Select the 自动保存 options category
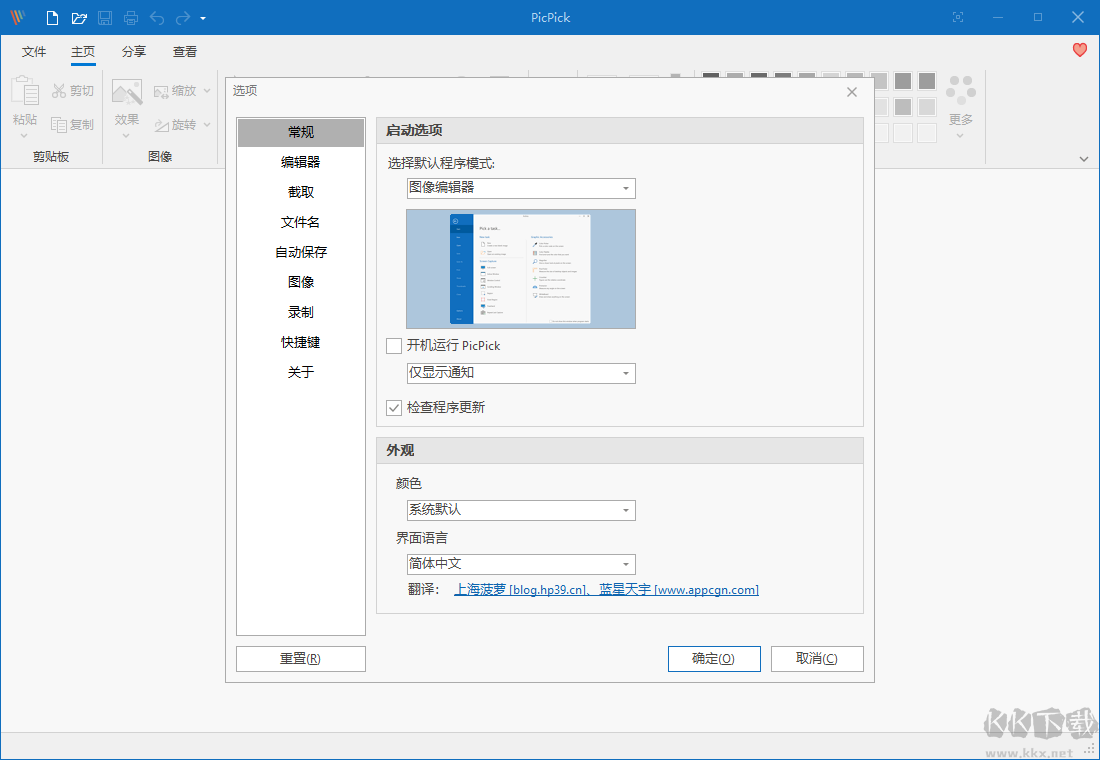Screen dimensions: 1100x760 [301, 252]
